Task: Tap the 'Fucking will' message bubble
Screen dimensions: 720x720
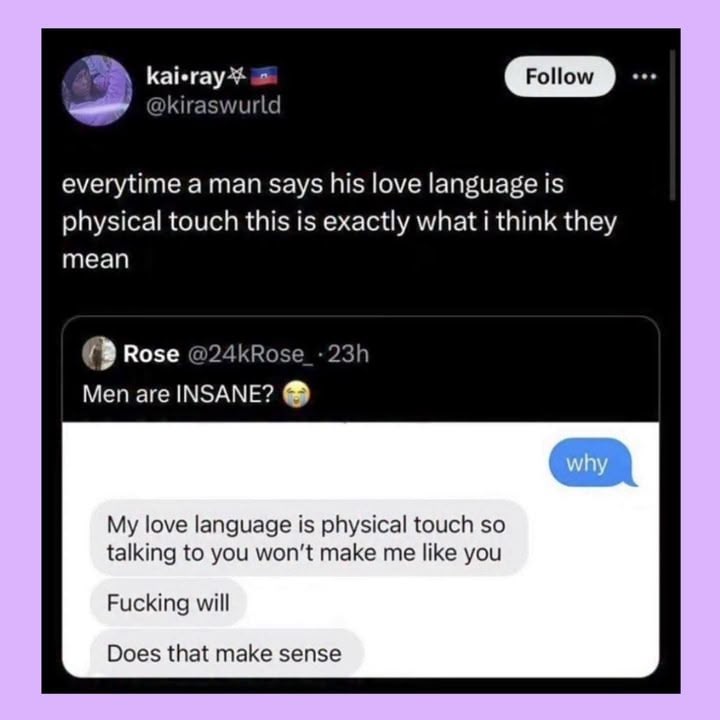Action: point(169,602)
